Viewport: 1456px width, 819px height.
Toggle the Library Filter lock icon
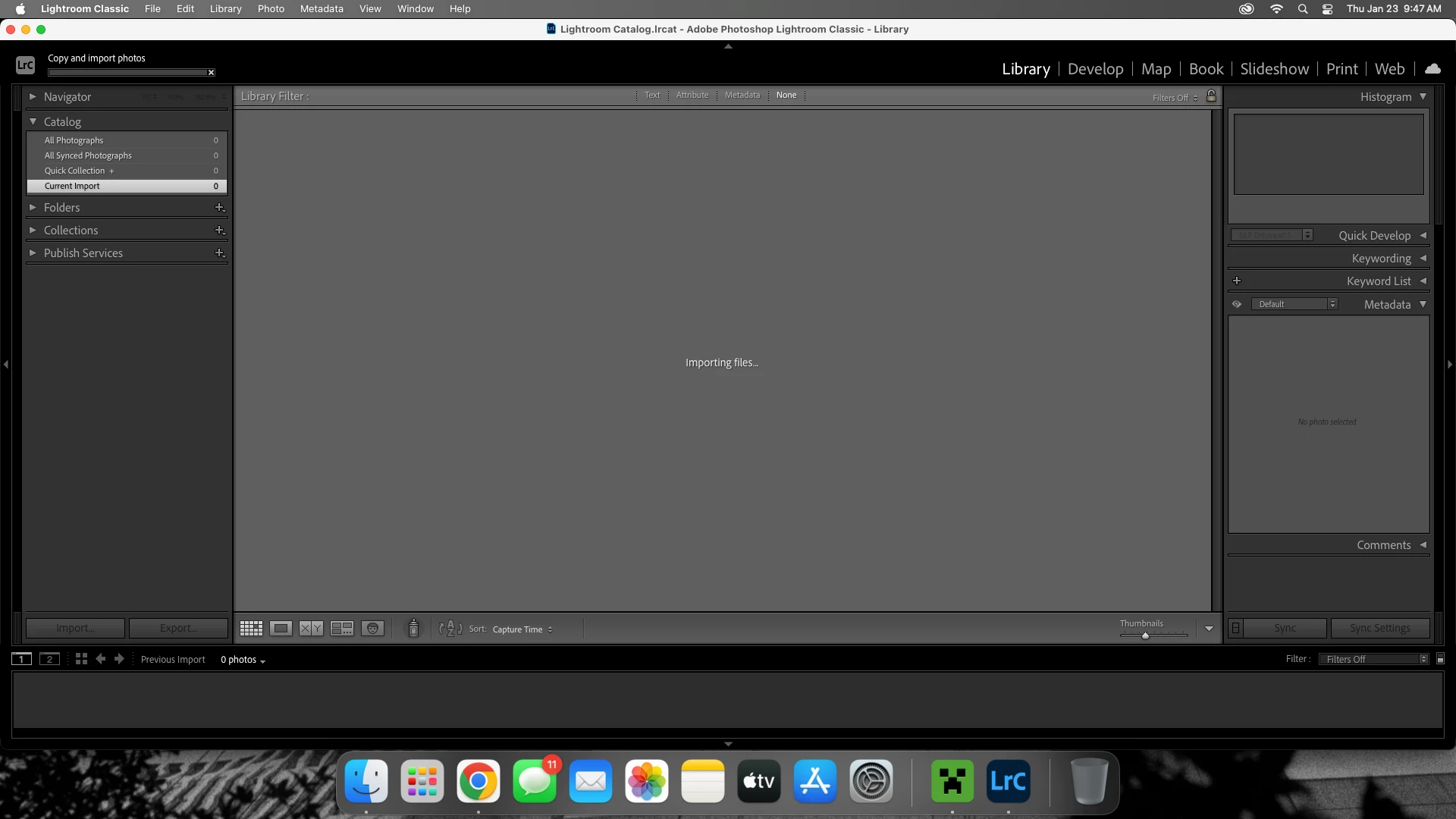pyautogui.click(x=1211, y=96)
